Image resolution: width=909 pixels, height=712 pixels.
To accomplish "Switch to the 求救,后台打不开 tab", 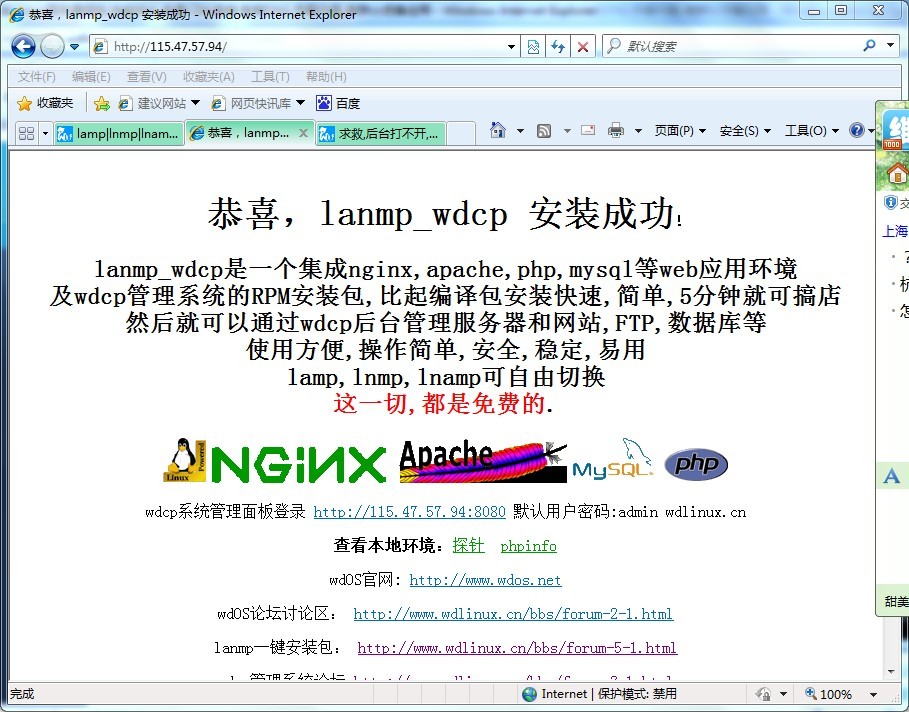I will tap(381, 133).
